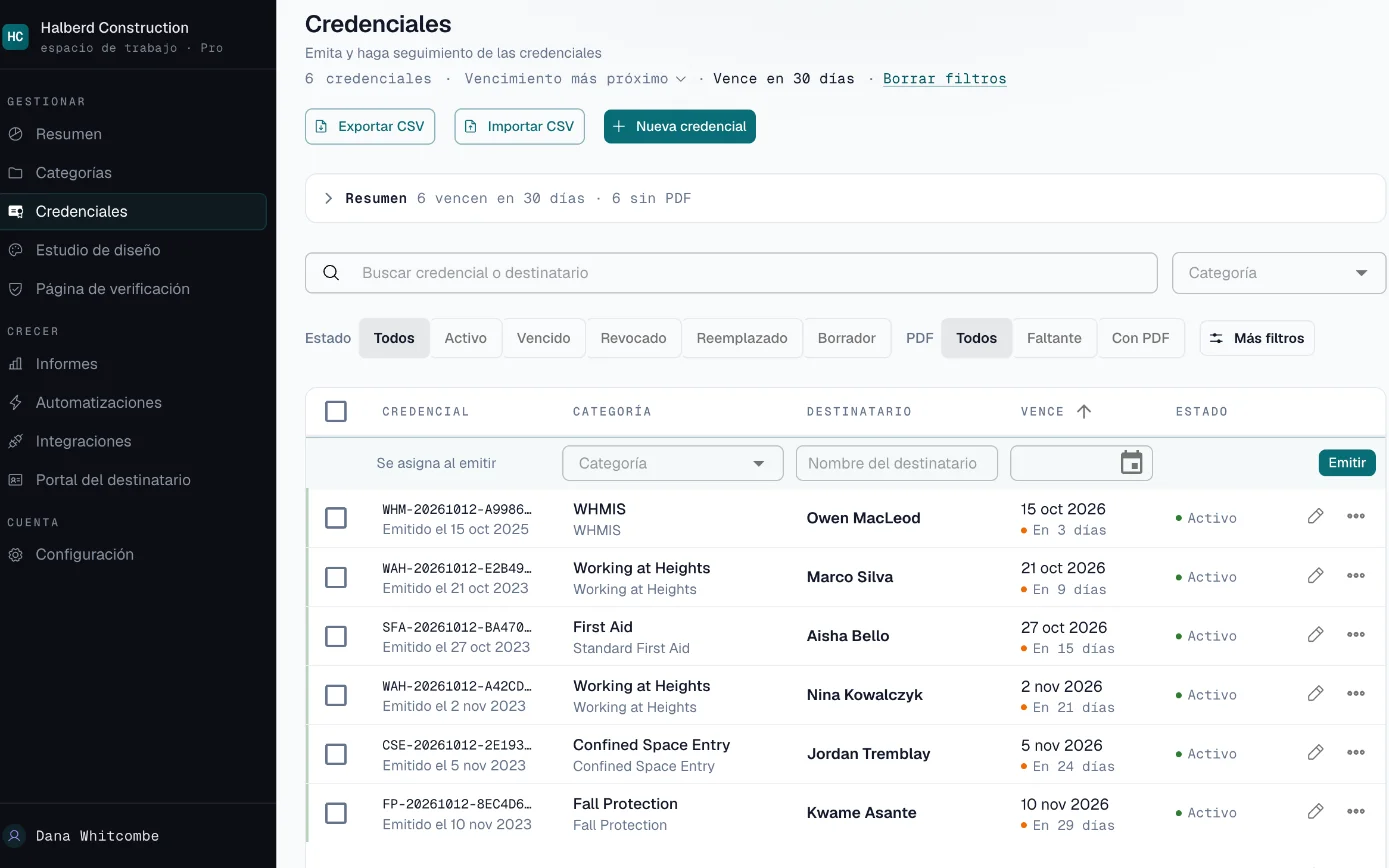Click the Buscar credencial o destinatario field
The height and width of the screenshot is (868, 1389).
pos(731,273)
